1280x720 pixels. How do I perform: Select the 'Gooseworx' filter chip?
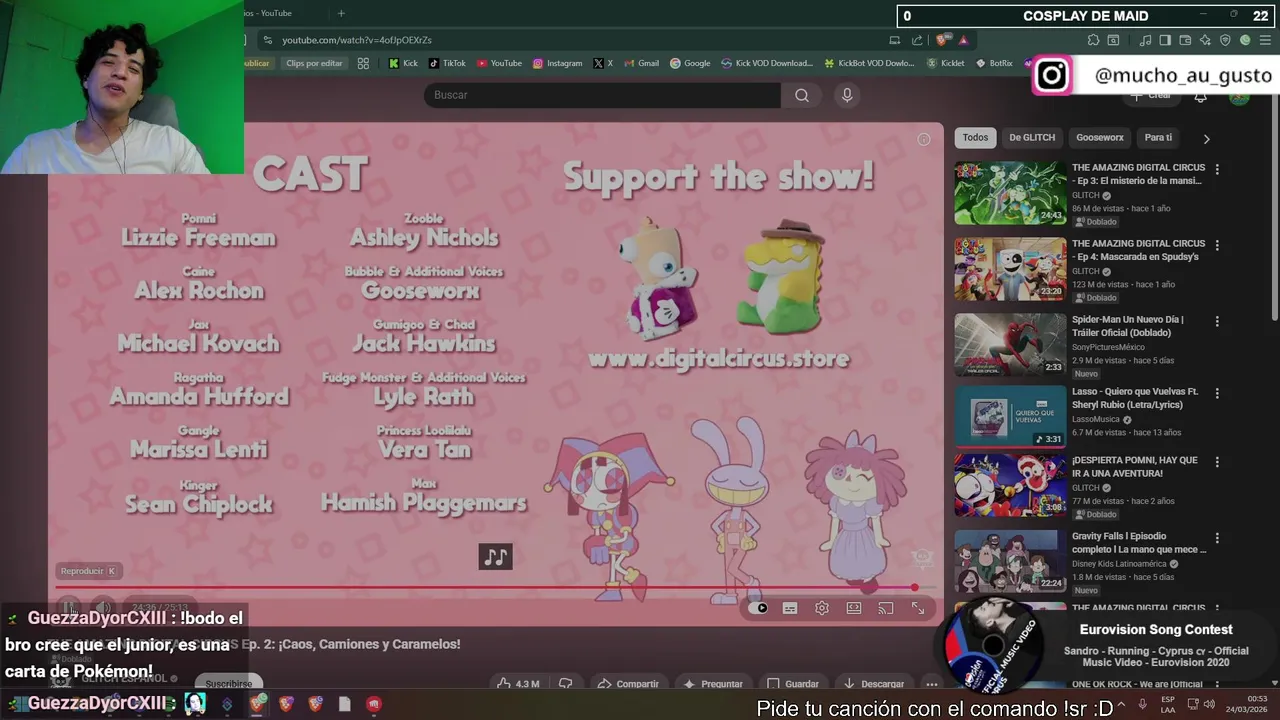(1100, 138)
